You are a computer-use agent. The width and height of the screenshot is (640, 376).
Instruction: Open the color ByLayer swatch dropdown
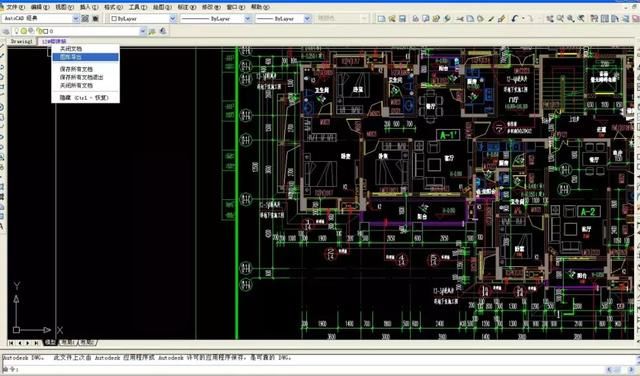click(x=143, y=19)
